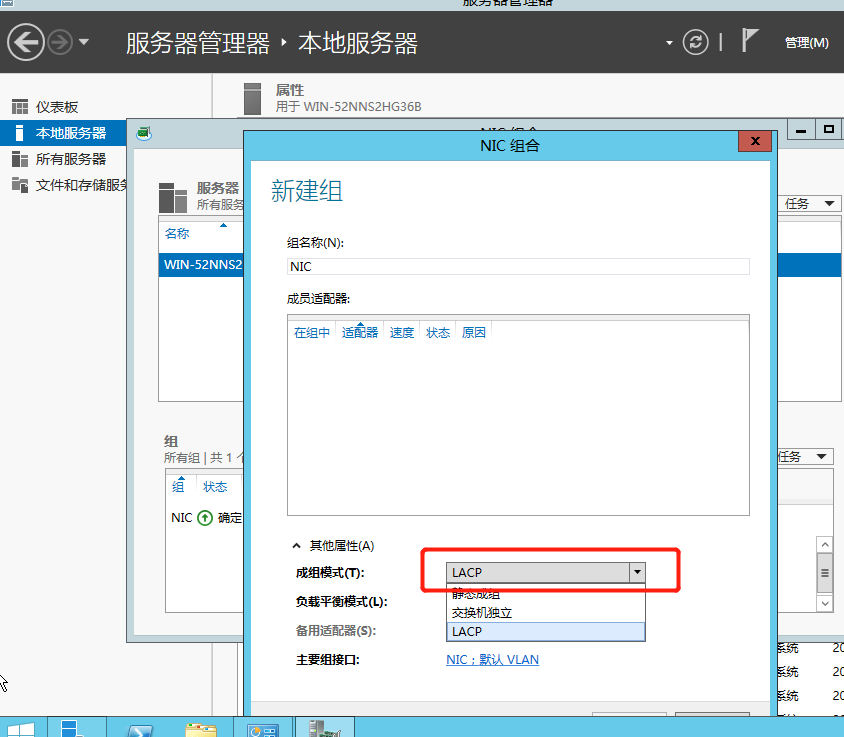Open the navigation history dropdown arrow
This screenshot has width=844, height=737.
(x=84, y=41)
